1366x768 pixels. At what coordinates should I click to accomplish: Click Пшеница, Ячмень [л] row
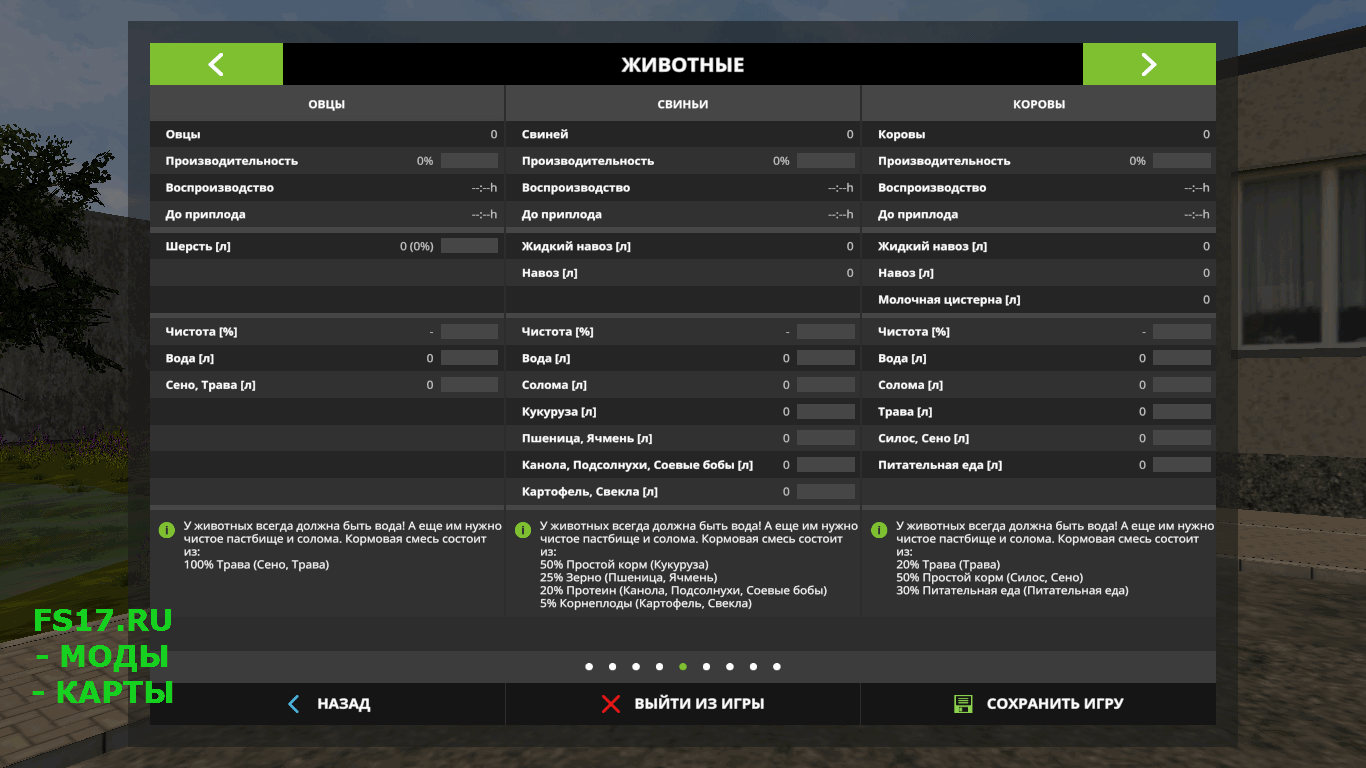683,438
